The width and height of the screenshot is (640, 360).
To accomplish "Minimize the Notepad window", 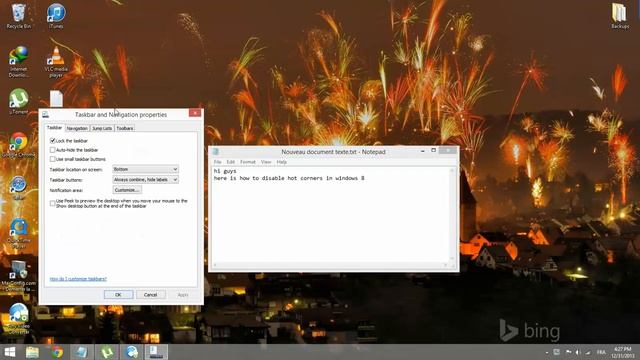I will coord(423,151).
